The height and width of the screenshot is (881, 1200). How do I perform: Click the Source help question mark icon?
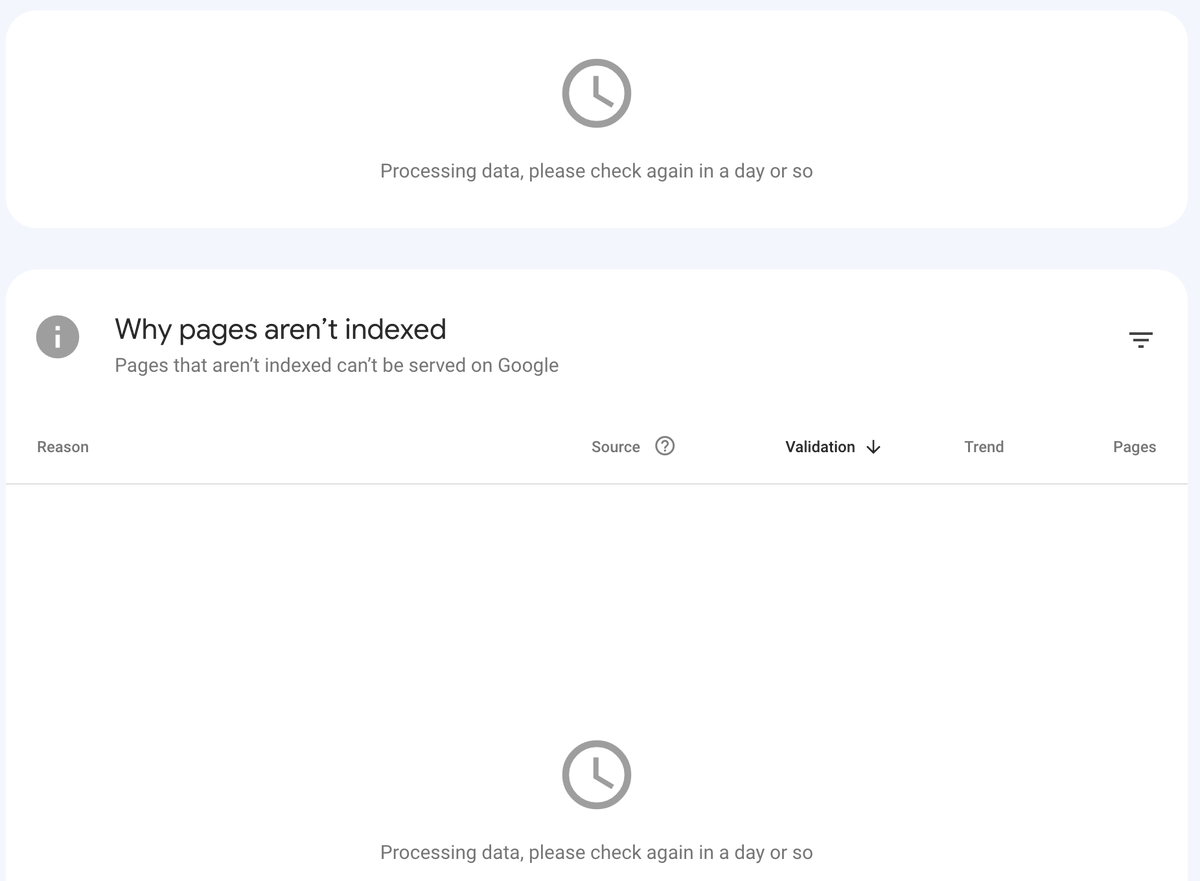(665, 446)
